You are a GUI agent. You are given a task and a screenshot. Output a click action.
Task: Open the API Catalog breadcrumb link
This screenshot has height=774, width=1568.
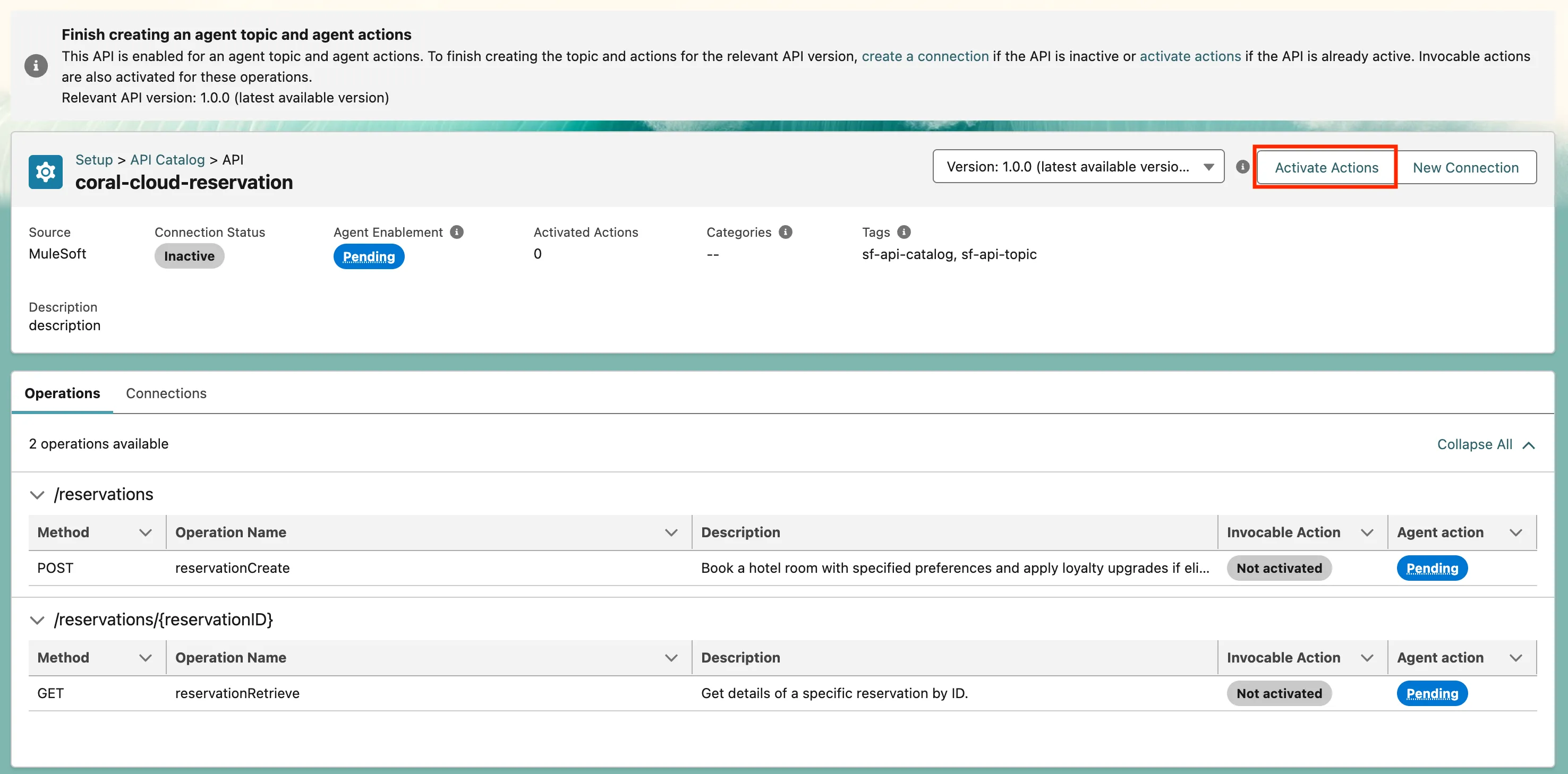tap(167, 159)
